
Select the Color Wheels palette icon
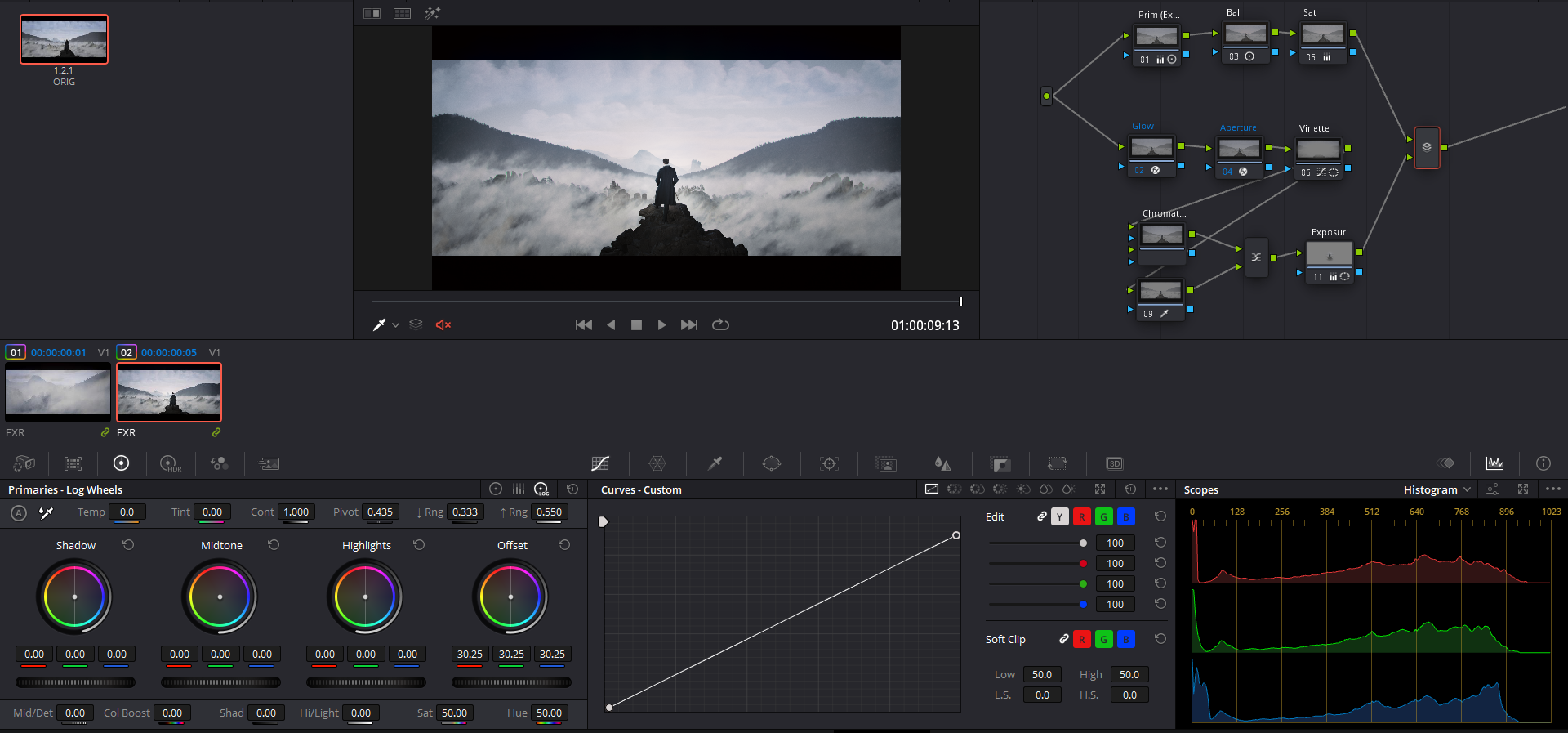click(121, 463)
